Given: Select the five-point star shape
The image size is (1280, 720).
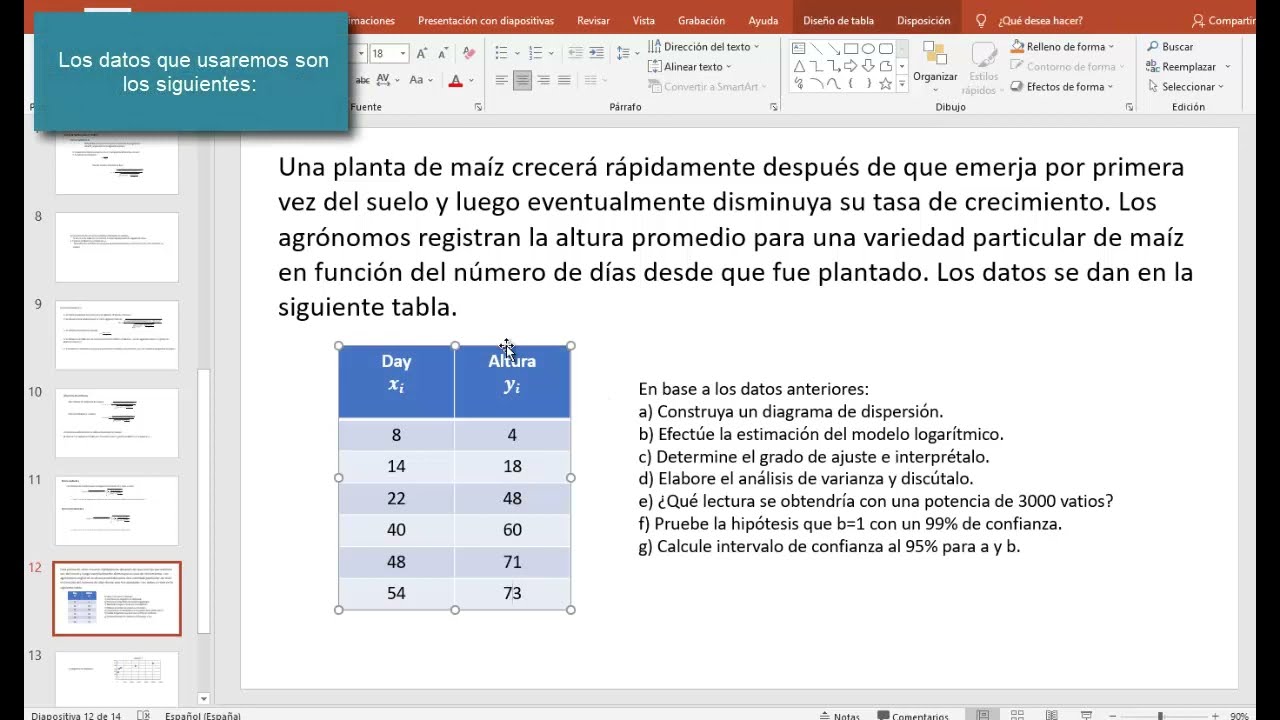Looking at the screenshot, I should click(x=886, y=84).
